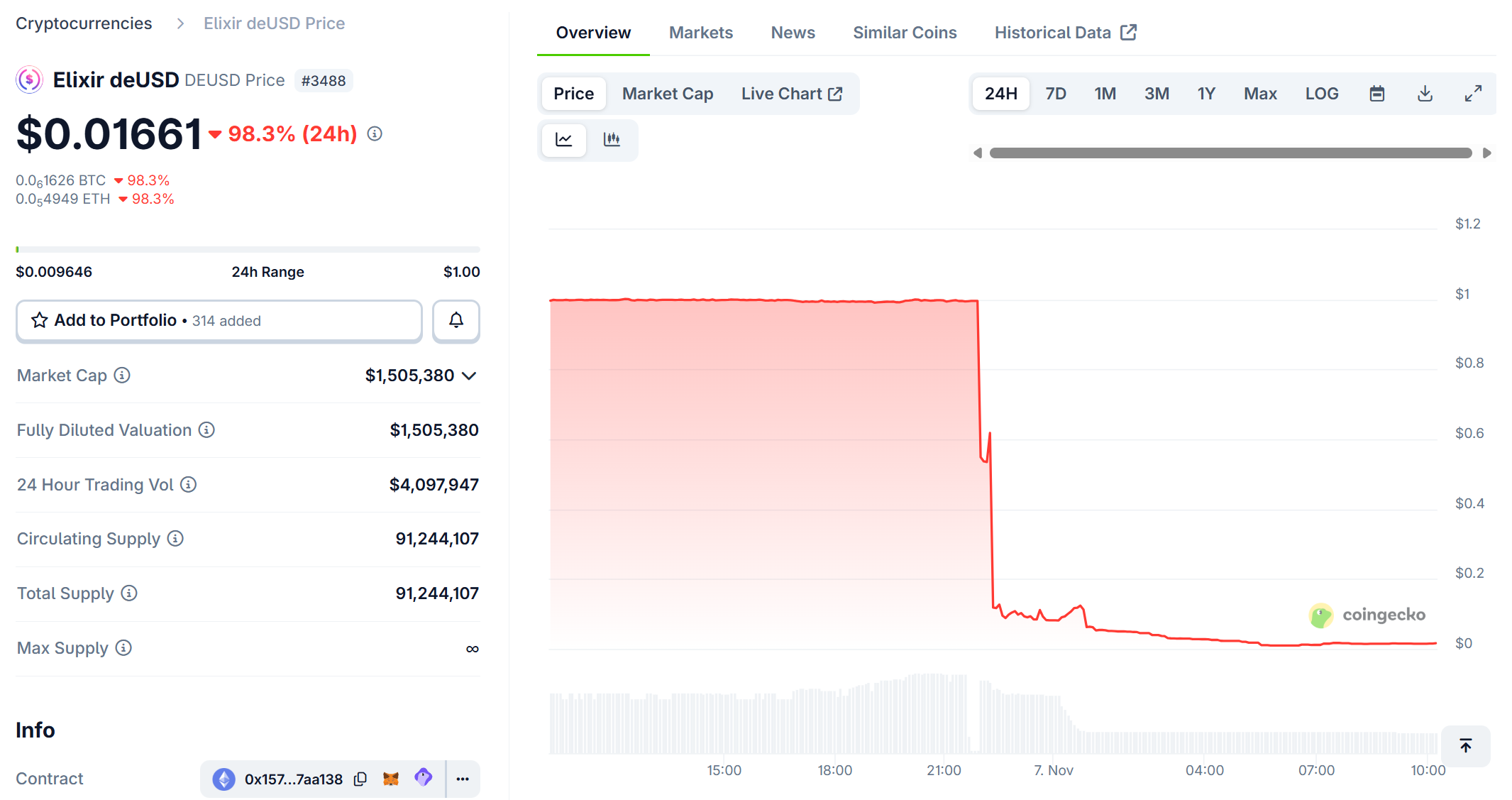The image size is (1512, 800).
Task: Switch to candlestick chart view
Action: click(x=611, y=140)
